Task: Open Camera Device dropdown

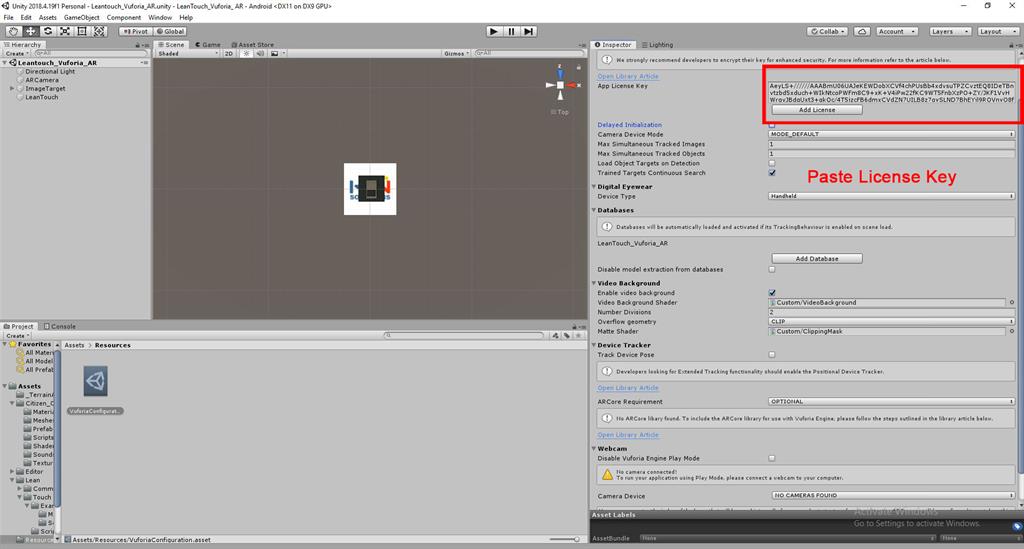Action: (x=893, y=495)
